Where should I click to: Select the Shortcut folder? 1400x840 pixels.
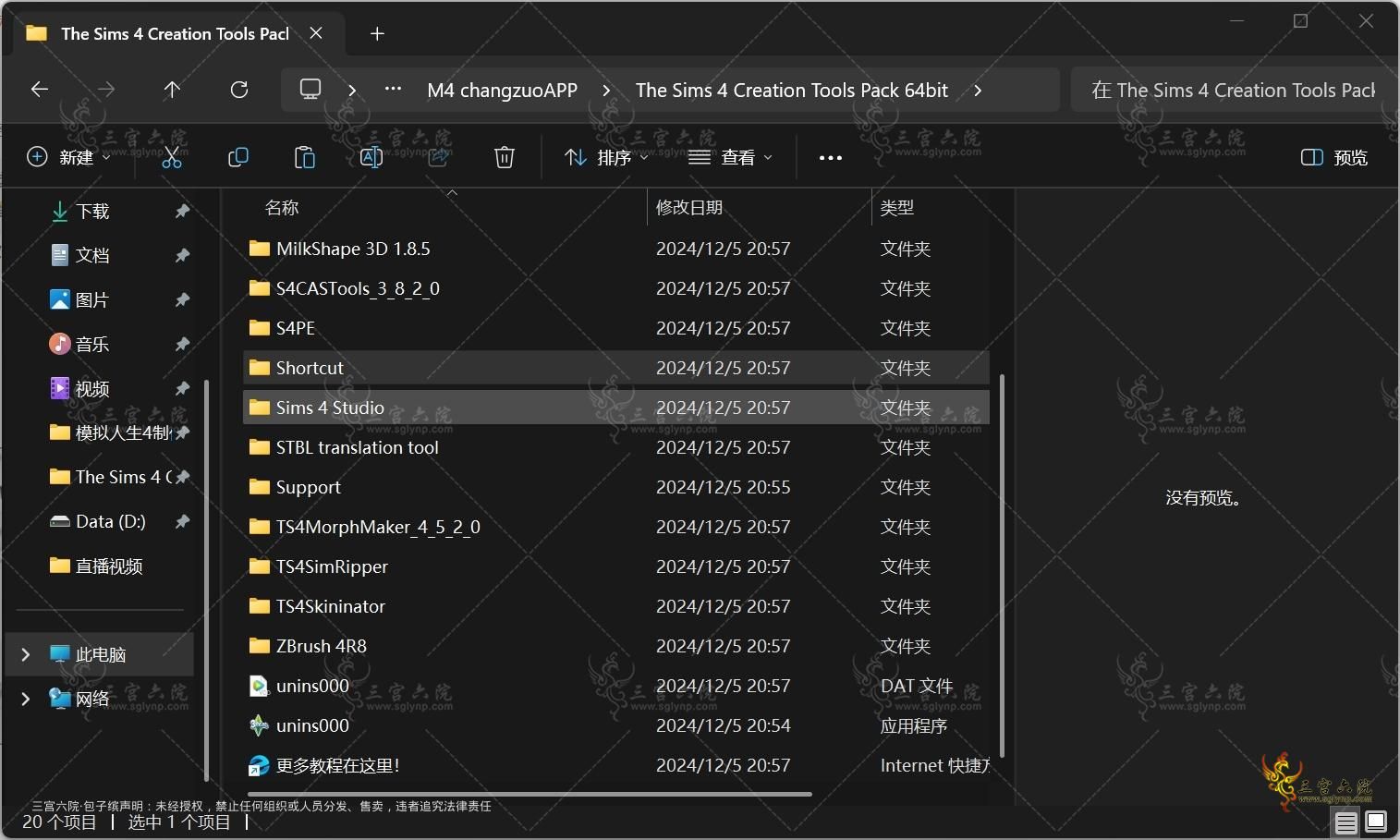pyautogui.click(x=616, y=368)
